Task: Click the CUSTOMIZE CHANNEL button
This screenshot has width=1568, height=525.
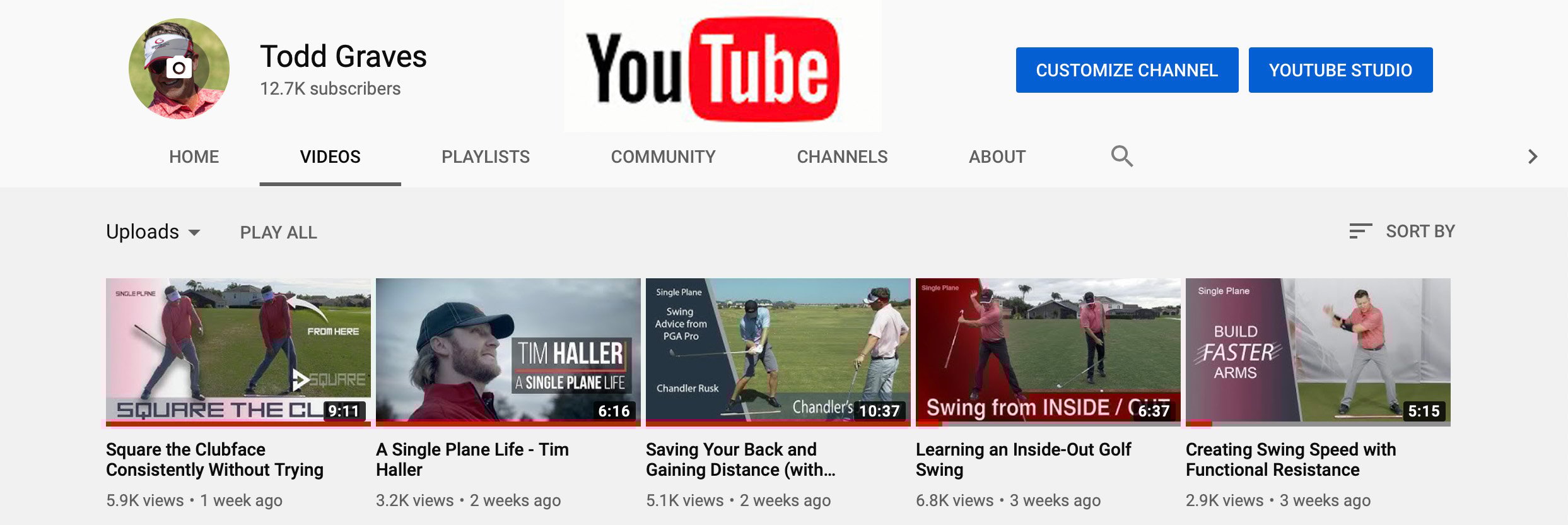Action: 1127,70
